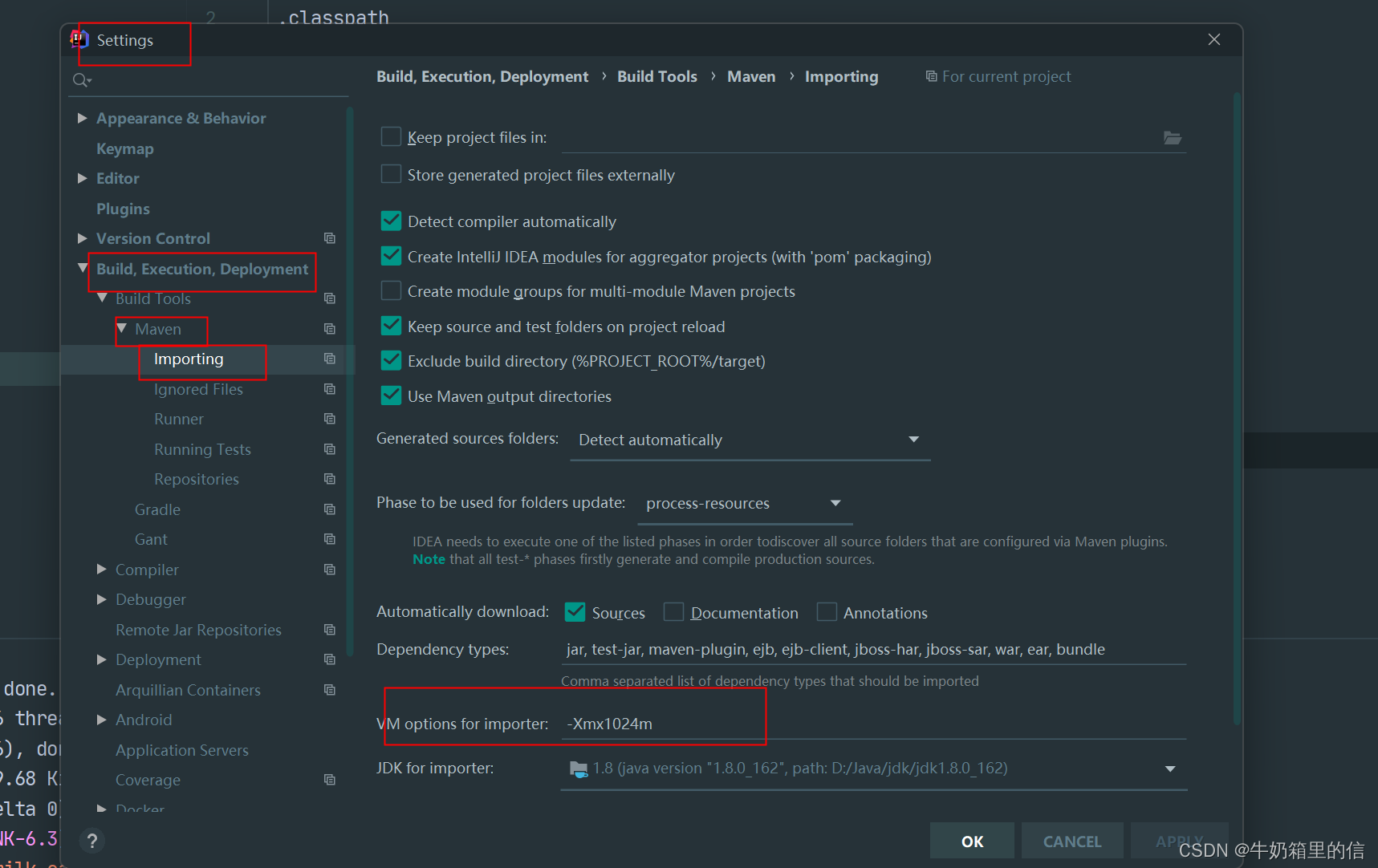Open JDK for importer dropdown
1378x868 pixels.
tap(873, 769)
